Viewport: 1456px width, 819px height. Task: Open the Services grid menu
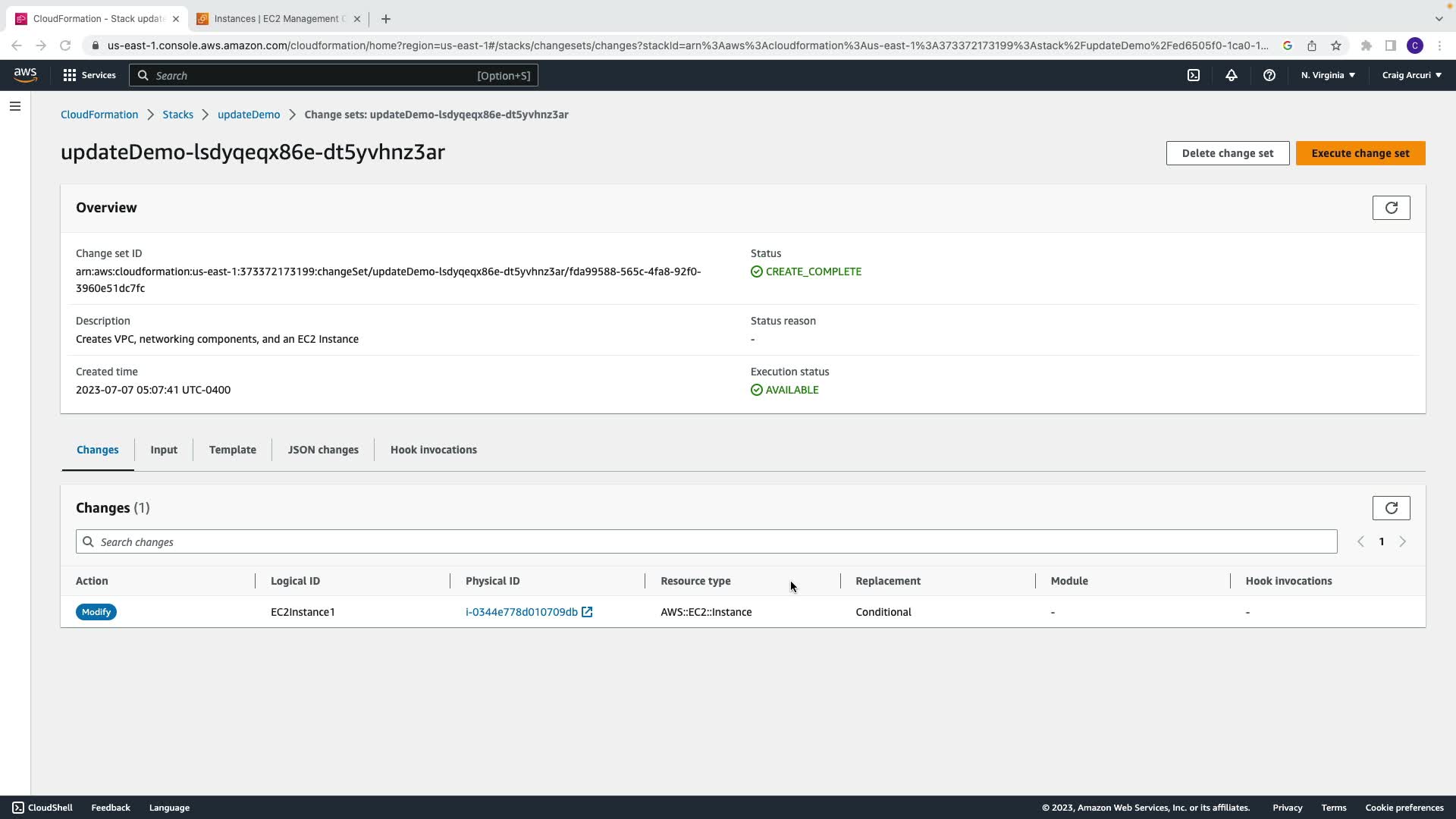coord(89,75)
